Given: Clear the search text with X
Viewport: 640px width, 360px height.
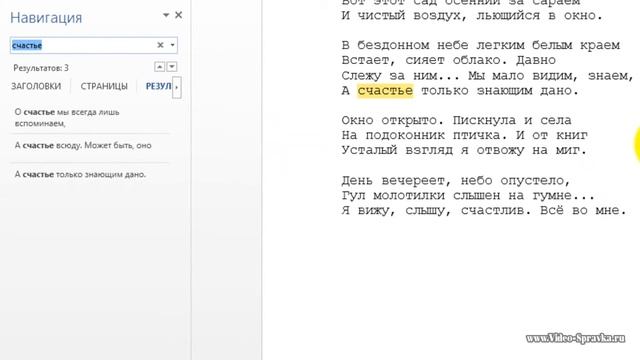Looking at the screenshot, I should [160, 45].
